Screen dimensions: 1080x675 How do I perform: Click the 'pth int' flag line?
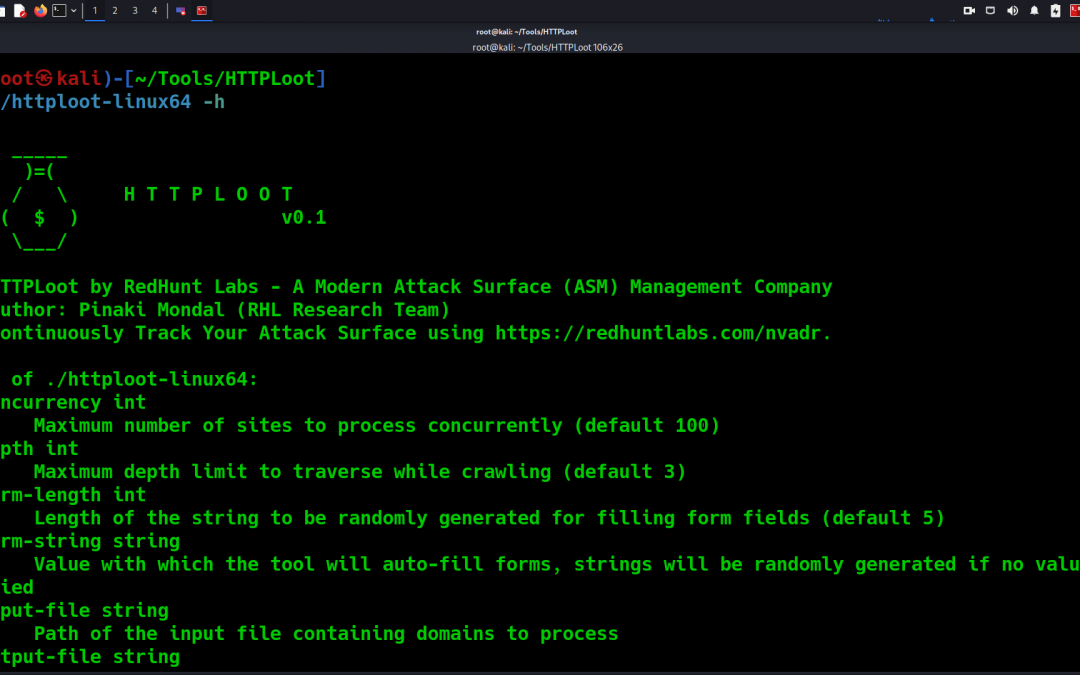(39, 448)
